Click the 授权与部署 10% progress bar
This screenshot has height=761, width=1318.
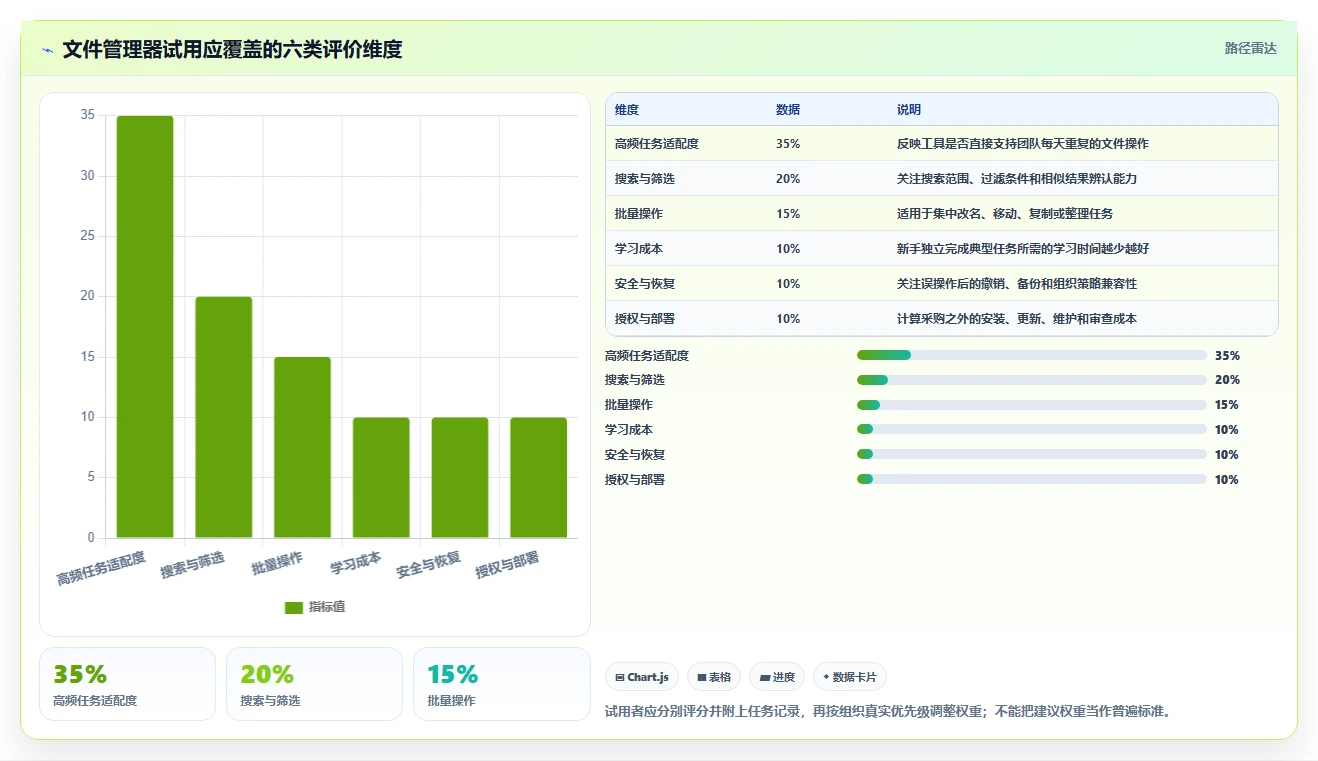[x=1032, y=480]
